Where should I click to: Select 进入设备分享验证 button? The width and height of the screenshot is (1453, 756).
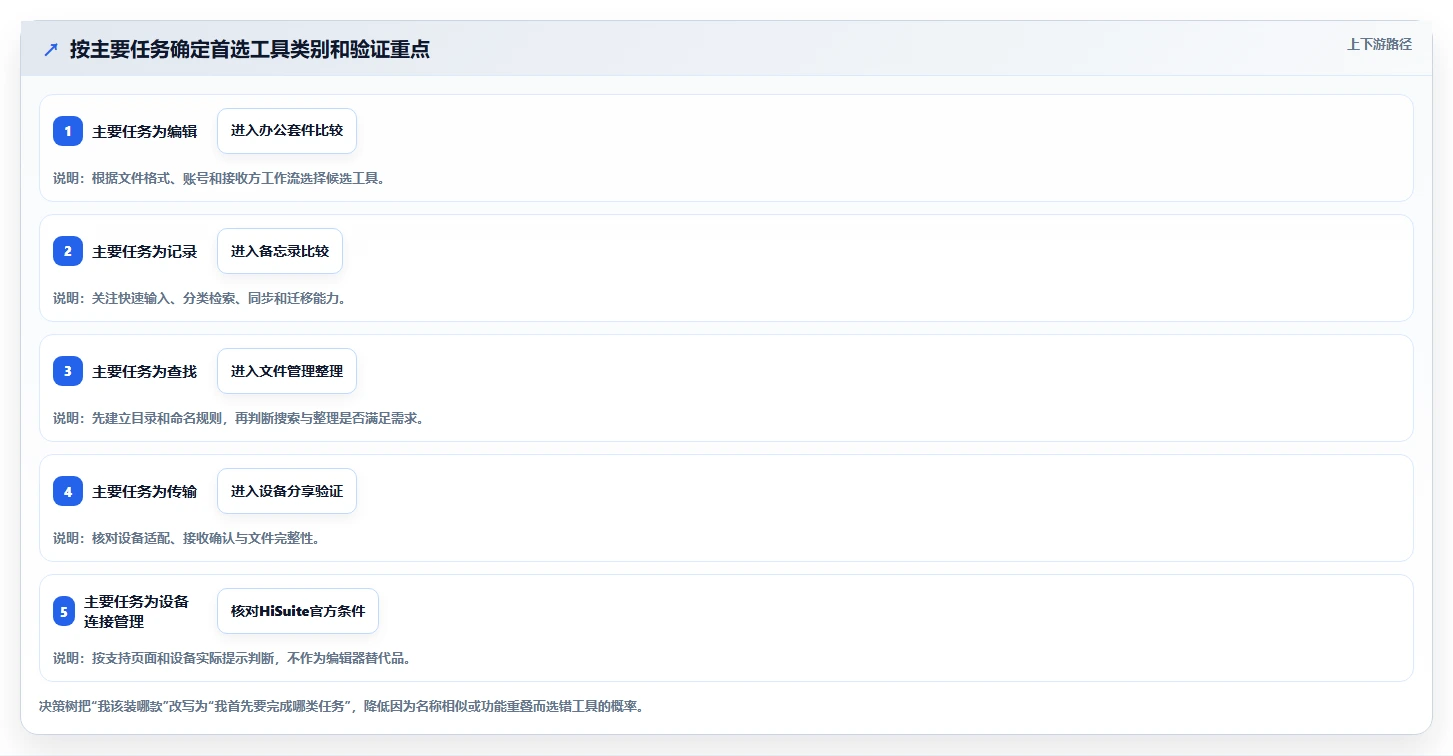tap(287, 491)
